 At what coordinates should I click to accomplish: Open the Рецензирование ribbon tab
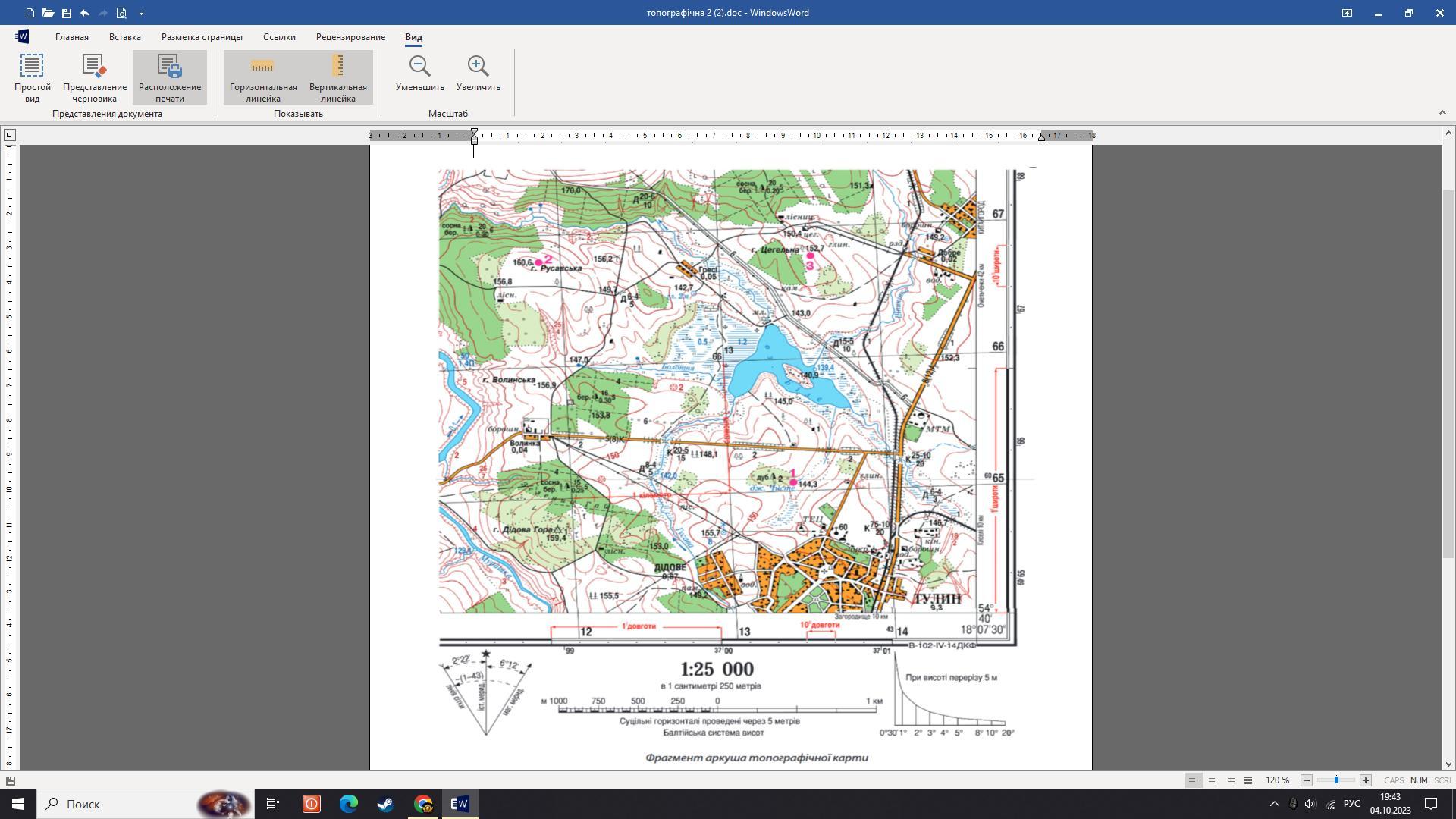click(x=351, y=37)
